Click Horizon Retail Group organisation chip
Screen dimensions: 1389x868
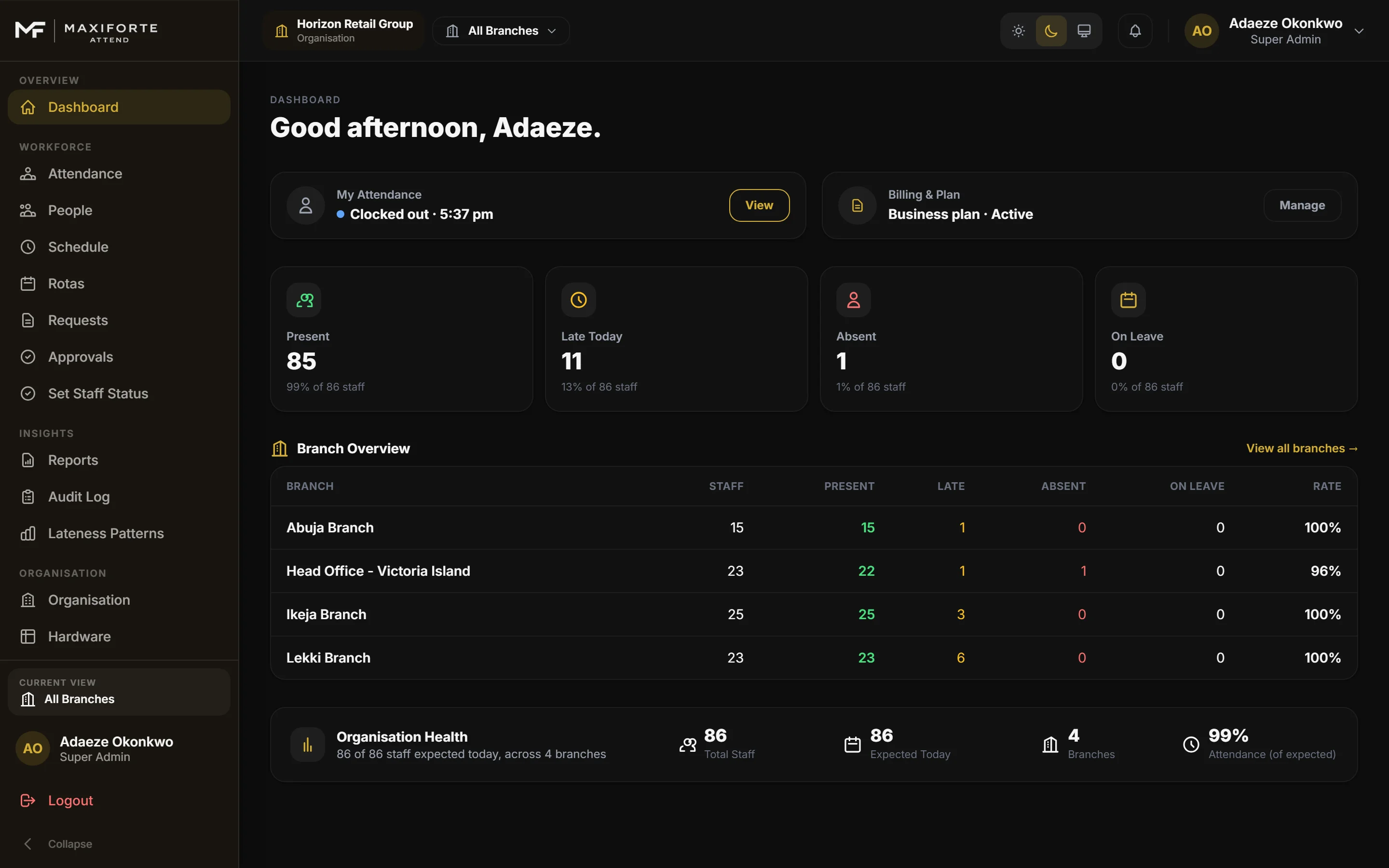pyautogui.click(x=343, y=31)
